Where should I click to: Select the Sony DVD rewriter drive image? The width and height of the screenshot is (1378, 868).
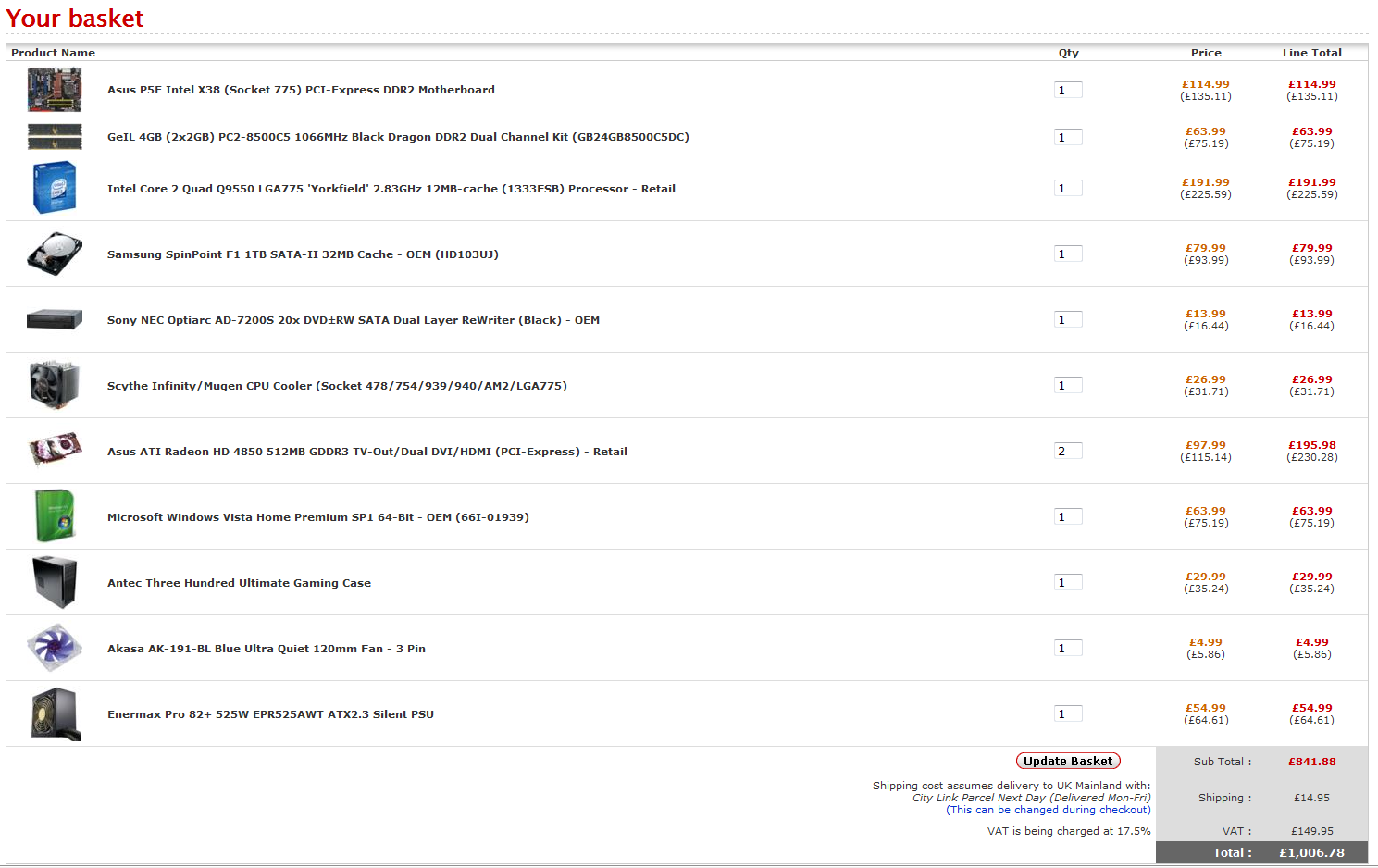pos(55,320)
